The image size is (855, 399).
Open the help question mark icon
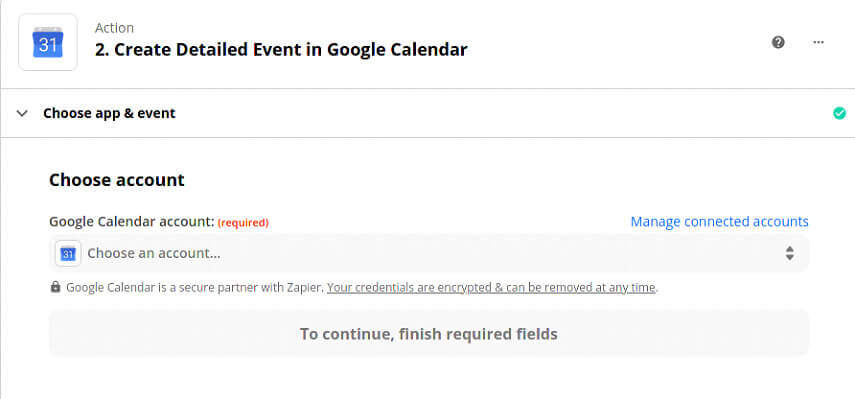pos(778,43)
